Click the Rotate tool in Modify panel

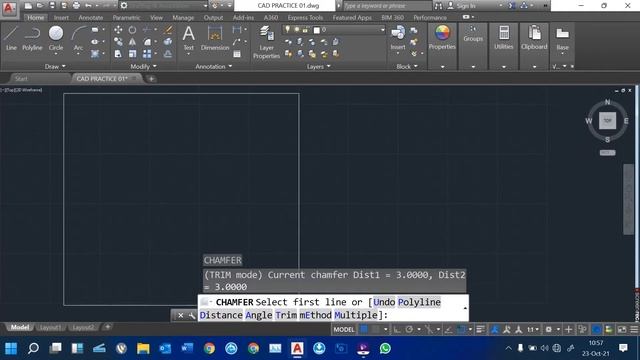tap(132, 30)
